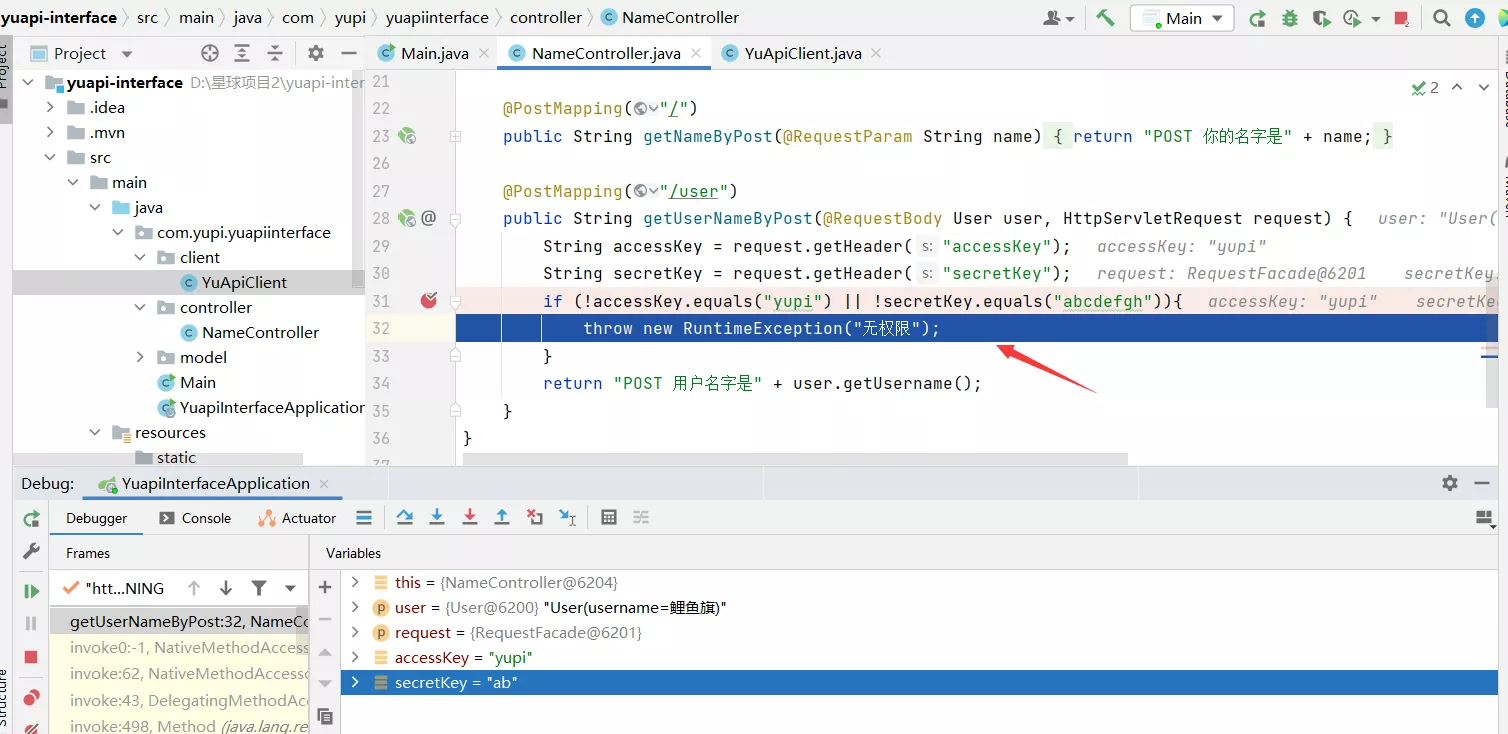Select accessKey = "yupi" variable row
The image size is (1508, 734).
tap(919, 657)
